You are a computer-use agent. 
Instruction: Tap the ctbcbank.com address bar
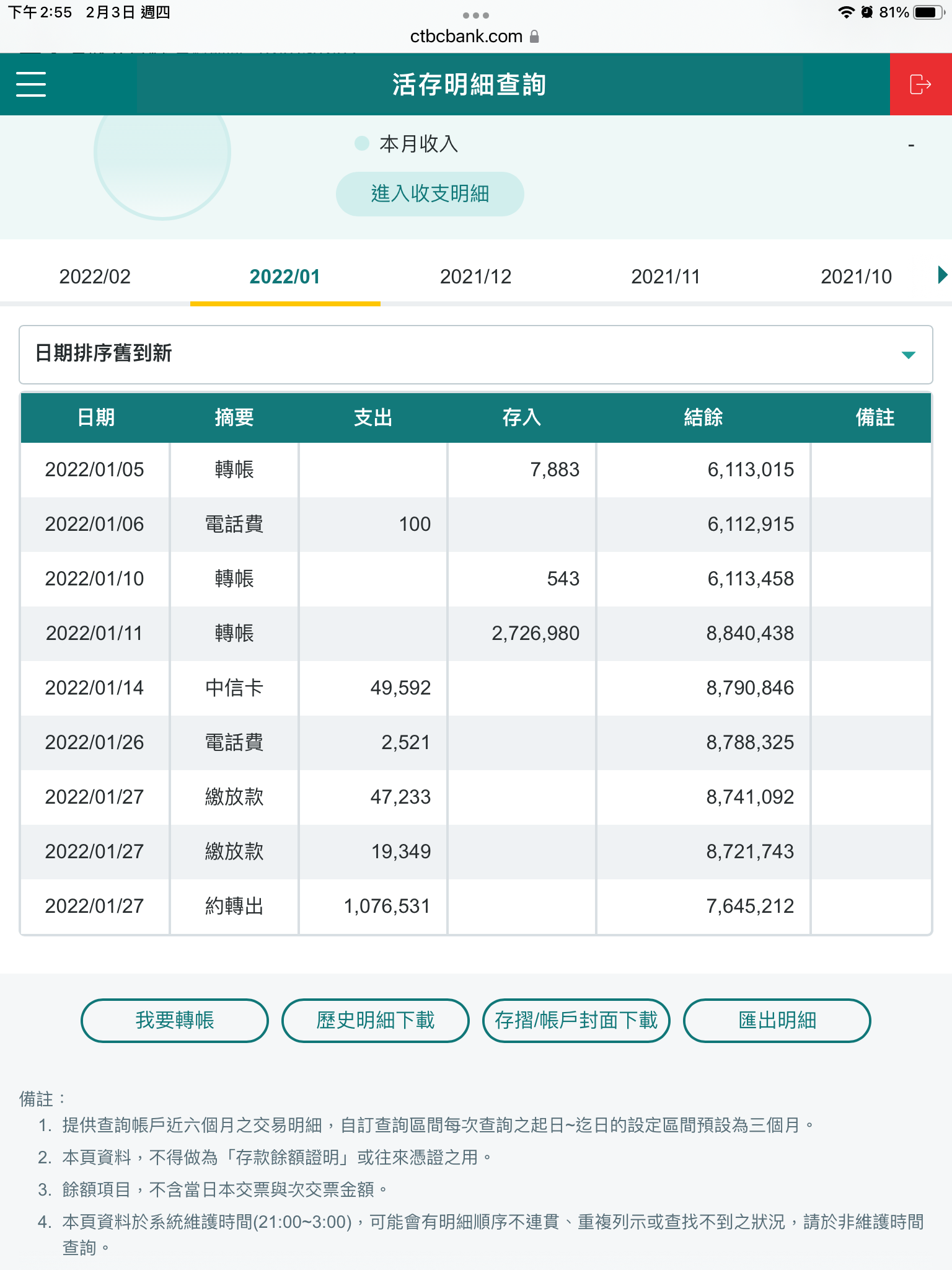click(467, 37)
